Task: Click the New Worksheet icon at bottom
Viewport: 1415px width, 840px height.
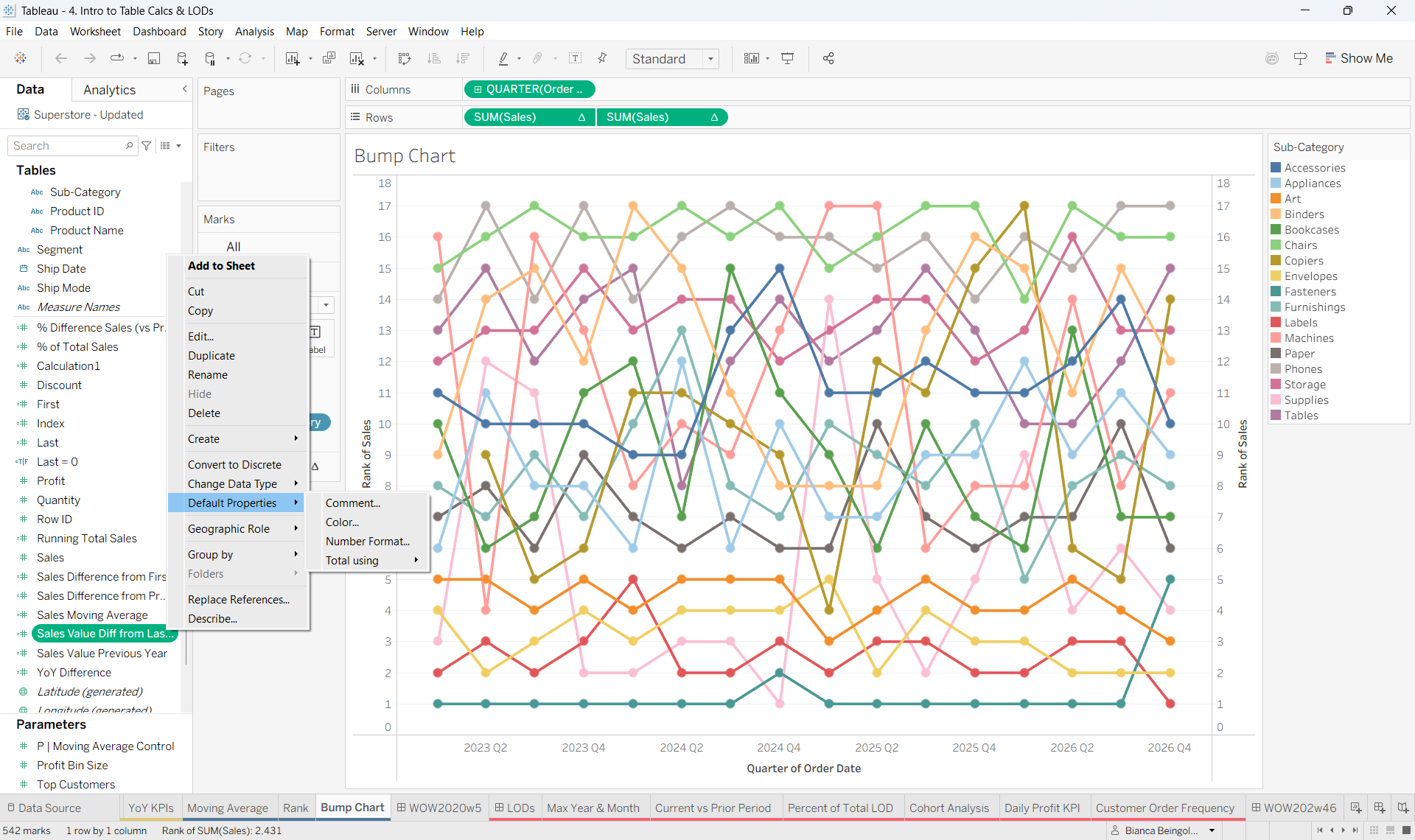Action: coord(1355,808)
